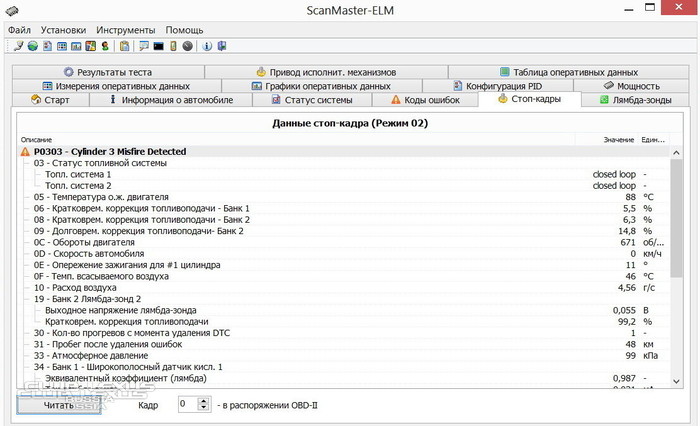Click the speech bubble toolbar icon

[x=144, y=46]
